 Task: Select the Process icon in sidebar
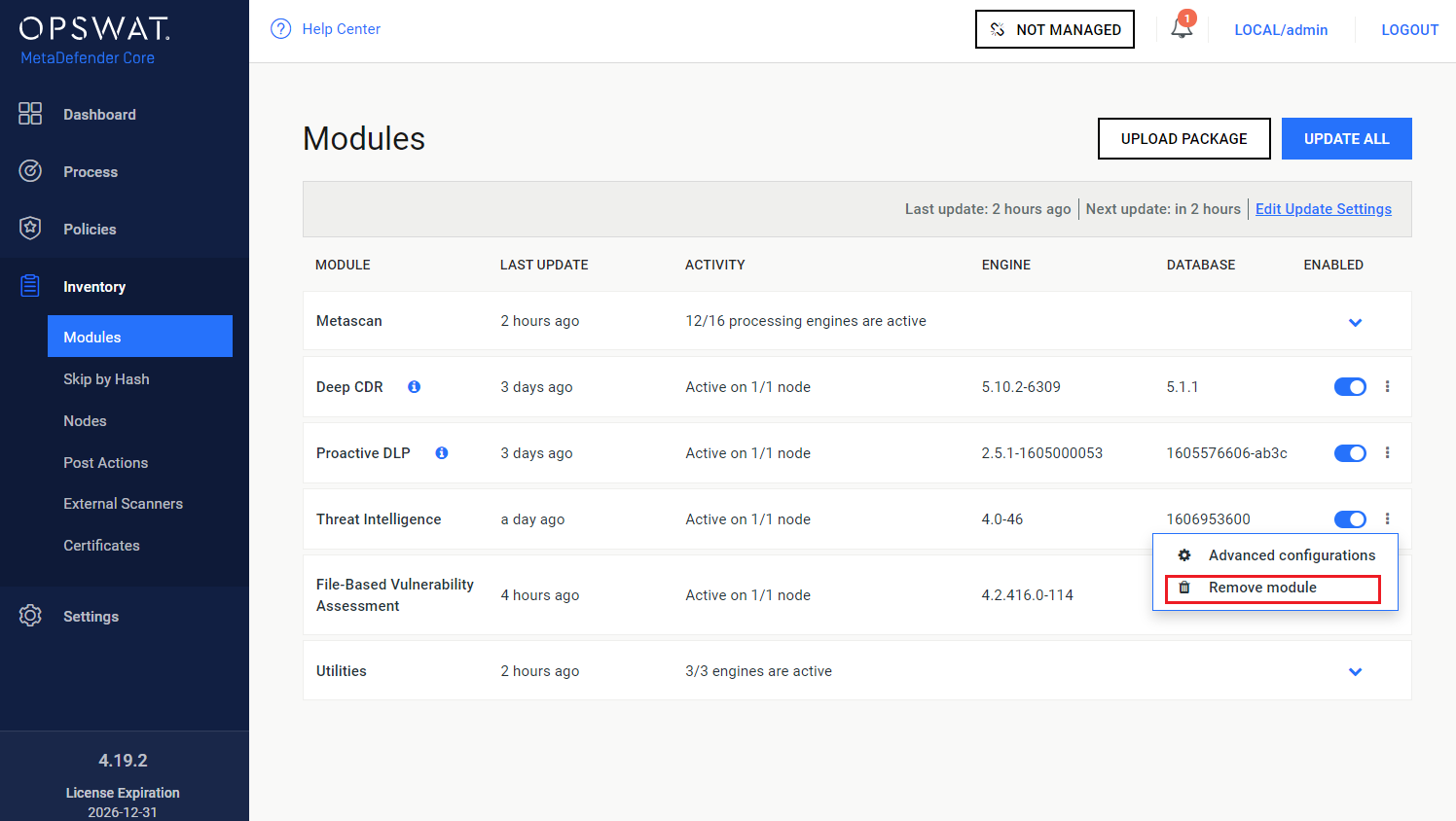[x=30, y=171]
